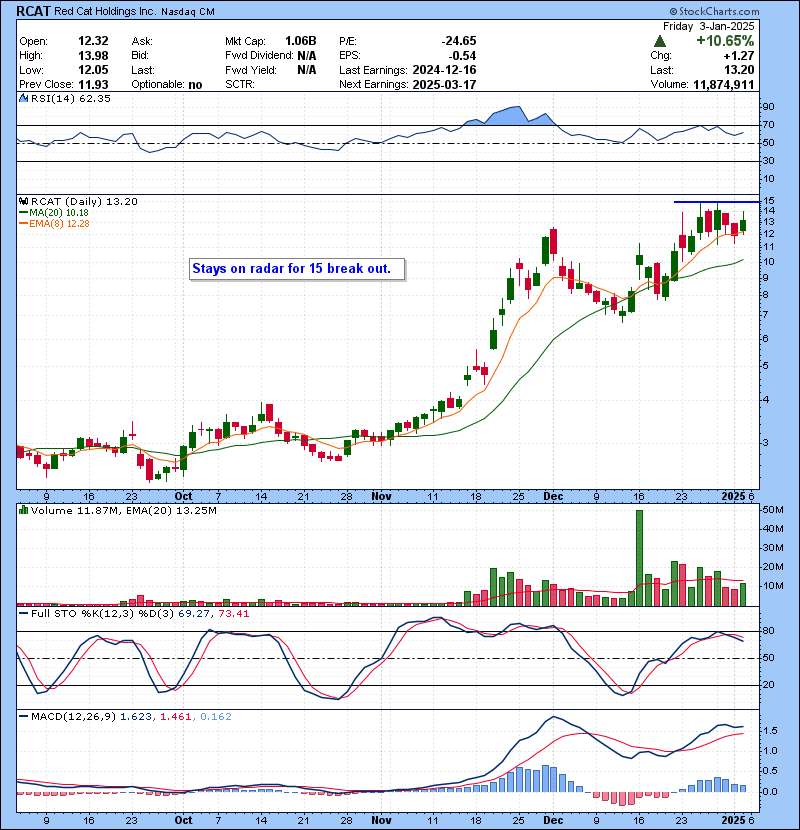This screenshot has height=830, width=800.
Task: Click the RCAT (Daily) 13.20 chart label
Action: pos(84,201)
